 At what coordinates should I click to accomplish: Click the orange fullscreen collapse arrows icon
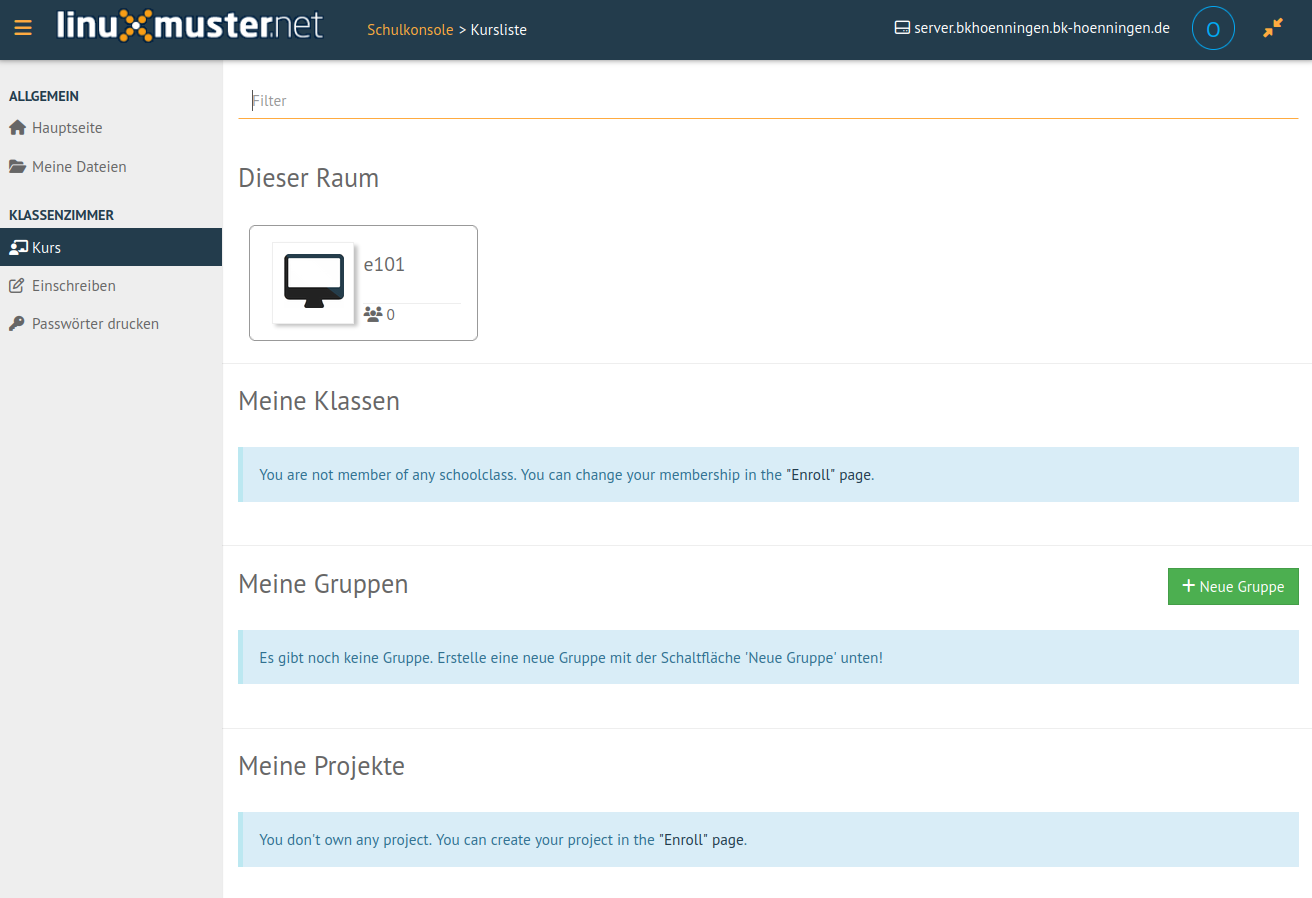(1272, 29)
